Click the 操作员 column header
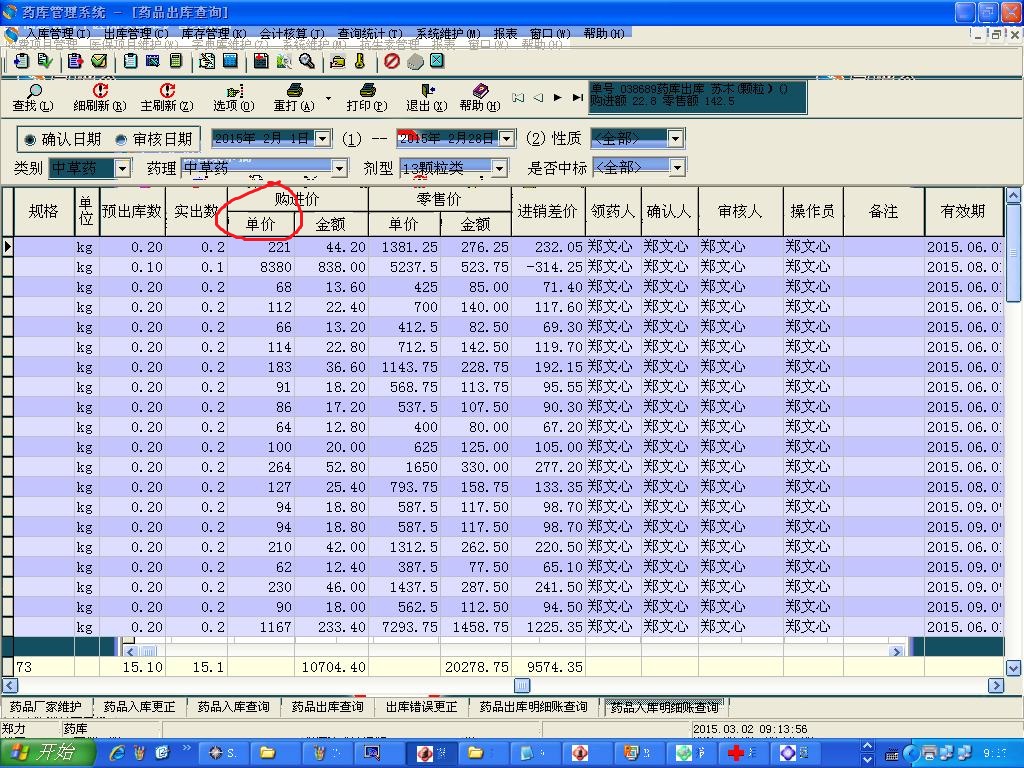The width and height of the screenshot is (1024, 768). pos(812,211)
